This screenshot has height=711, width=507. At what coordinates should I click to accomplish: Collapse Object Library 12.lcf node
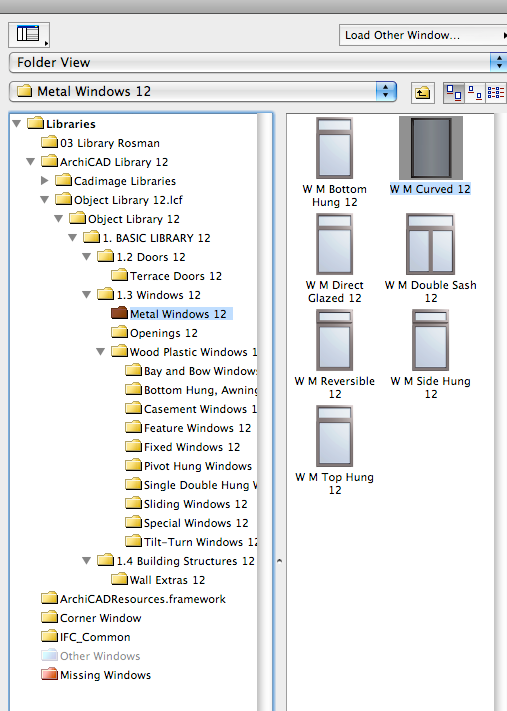44,200
